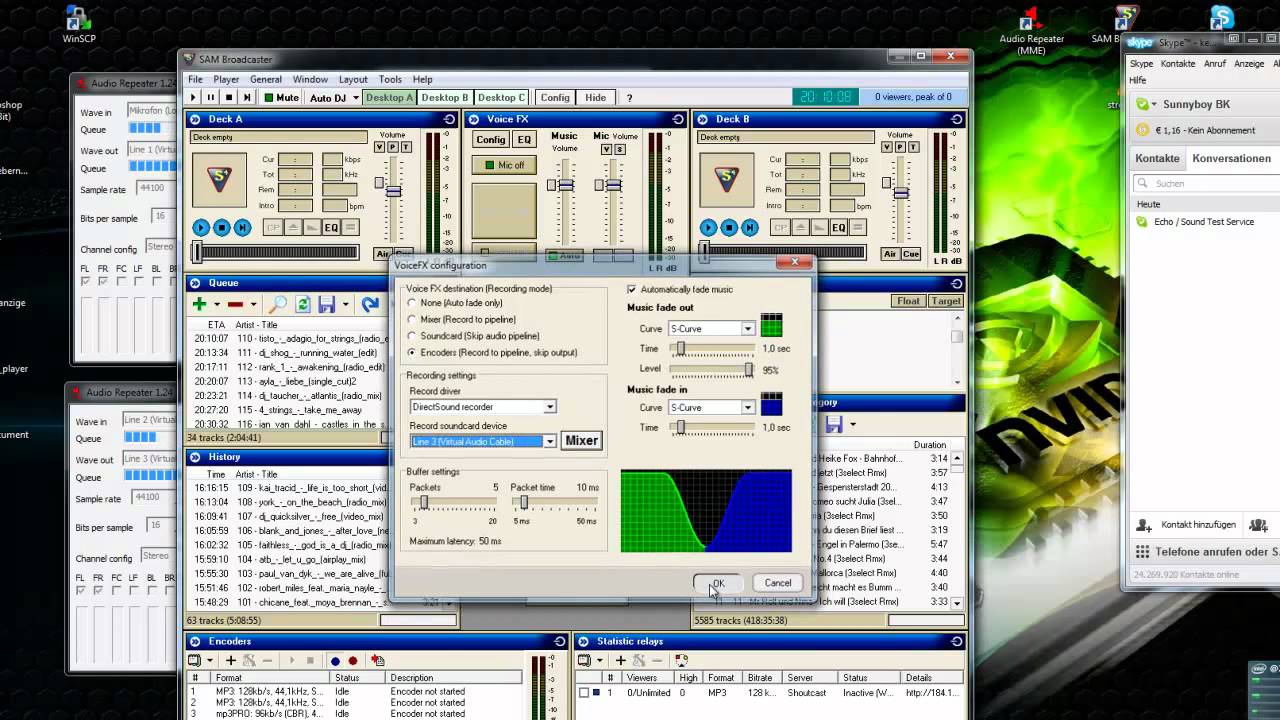The width and height of the screenshot is (1280, 720).
Task: Toggle Automatically fade music checkbox
Action: pyautogui.click(x=631, y=289)
